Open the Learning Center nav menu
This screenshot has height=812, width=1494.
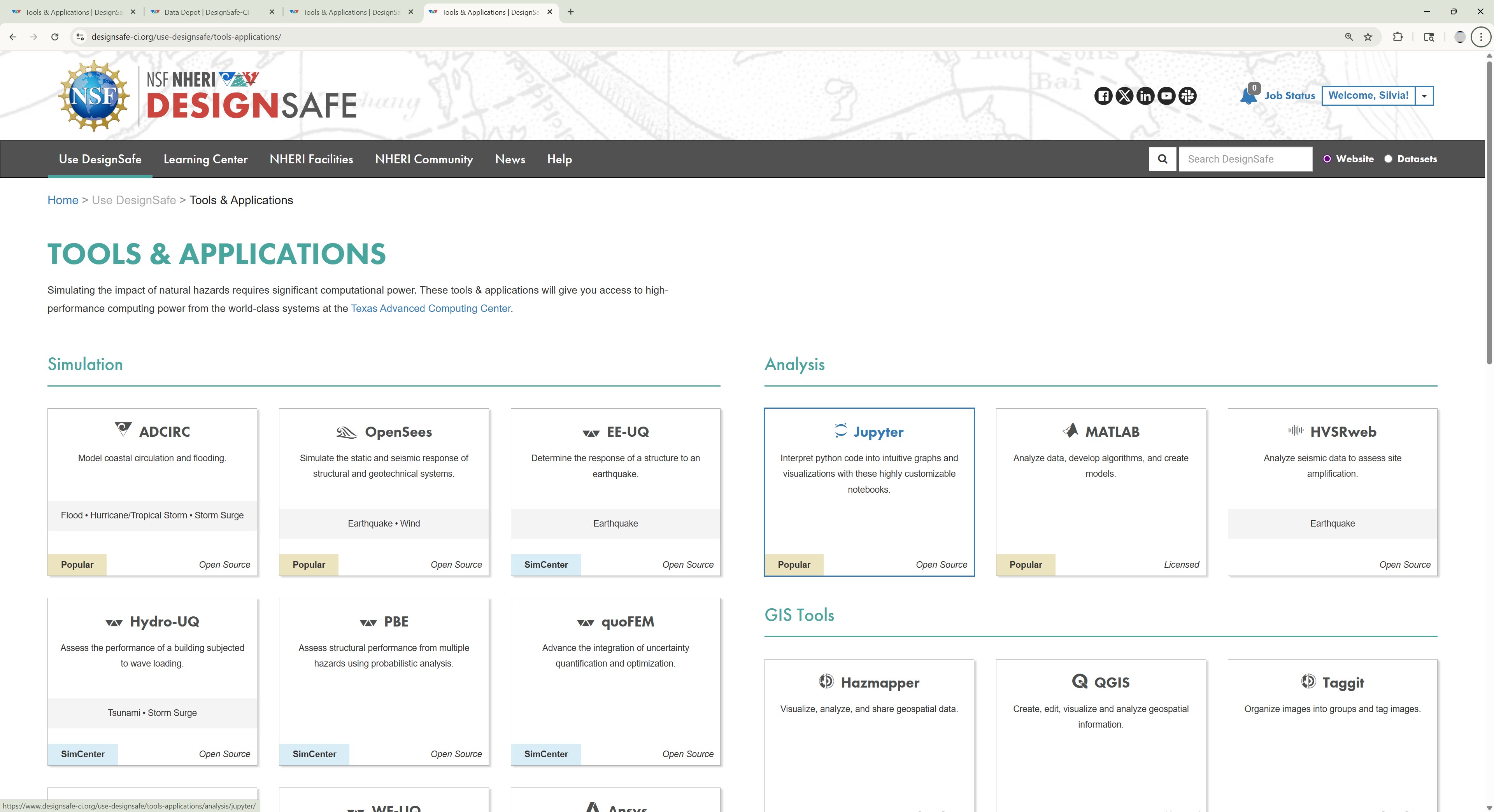point(205,159)
